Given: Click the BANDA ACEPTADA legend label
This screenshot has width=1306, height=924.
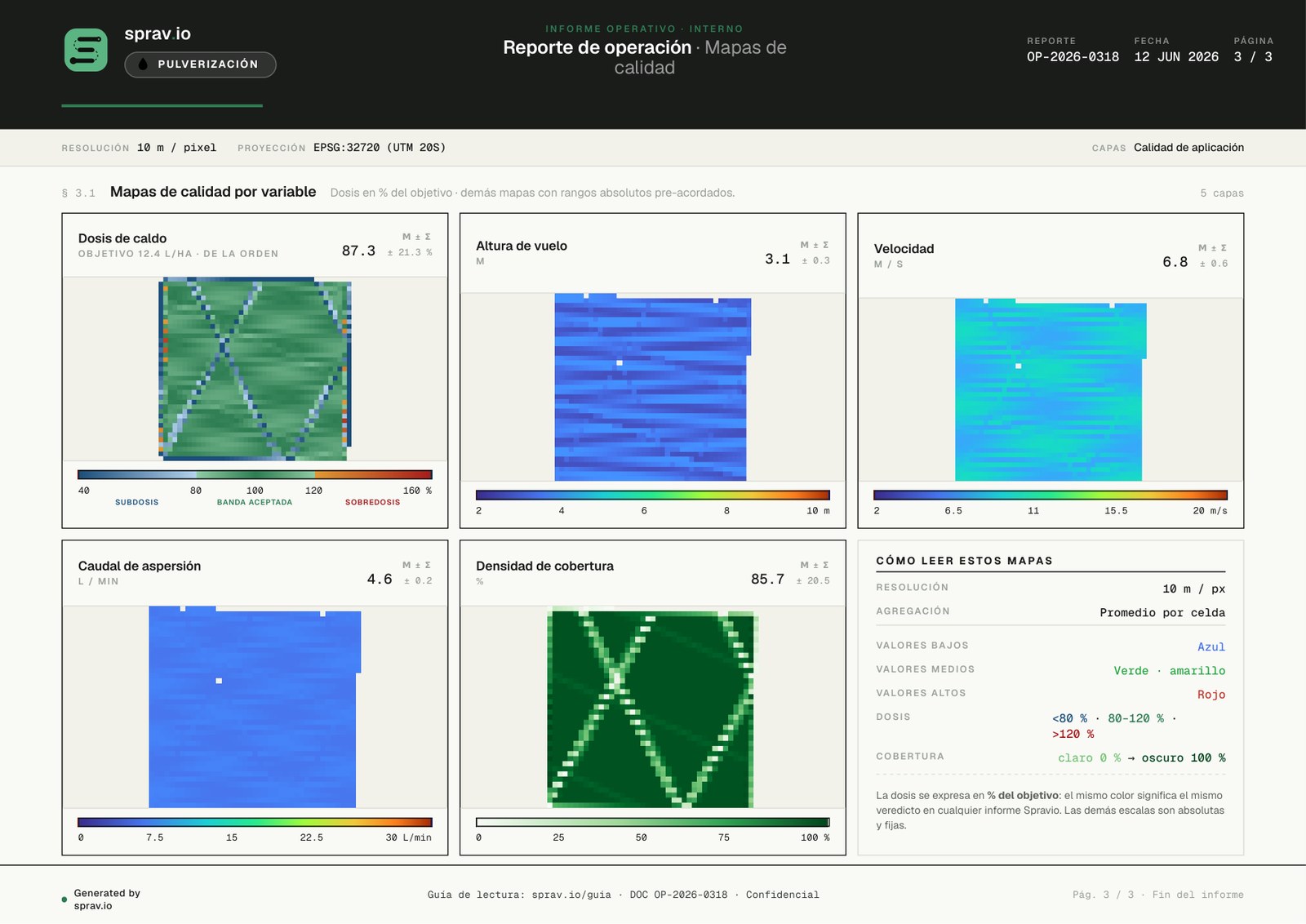Looking at the screenshot, I should [x=255, y=502].
